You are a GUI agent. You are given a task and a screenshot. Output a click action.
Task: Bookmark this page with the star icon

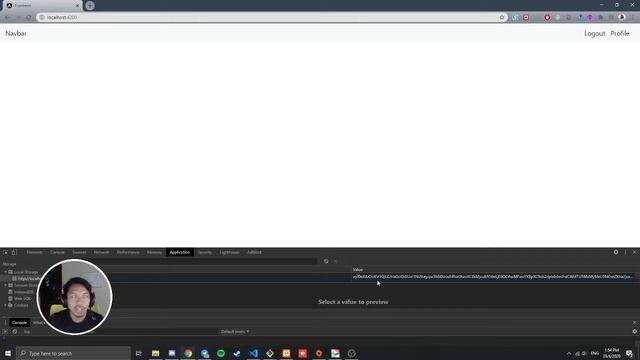click(502, 17)
